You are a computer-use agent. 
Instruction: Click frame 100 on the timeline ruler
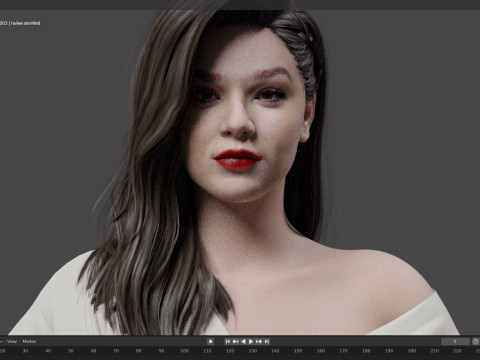click(184, 351)
